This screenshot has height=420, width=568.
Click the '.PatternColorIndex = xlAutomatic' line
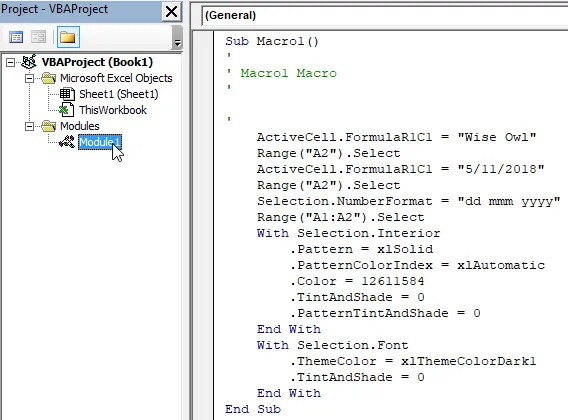point(417,265)
